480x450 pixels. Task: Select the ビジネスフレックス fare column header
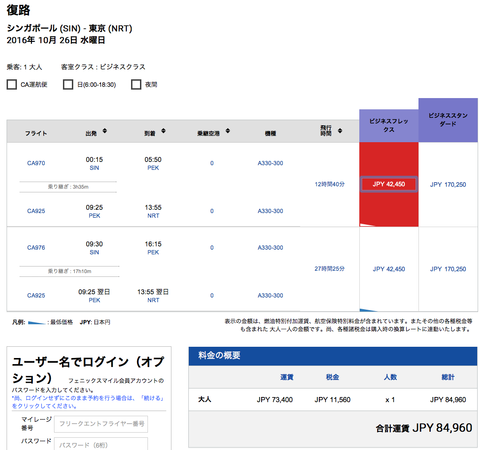pyautogui.click(x=389, y=125)
